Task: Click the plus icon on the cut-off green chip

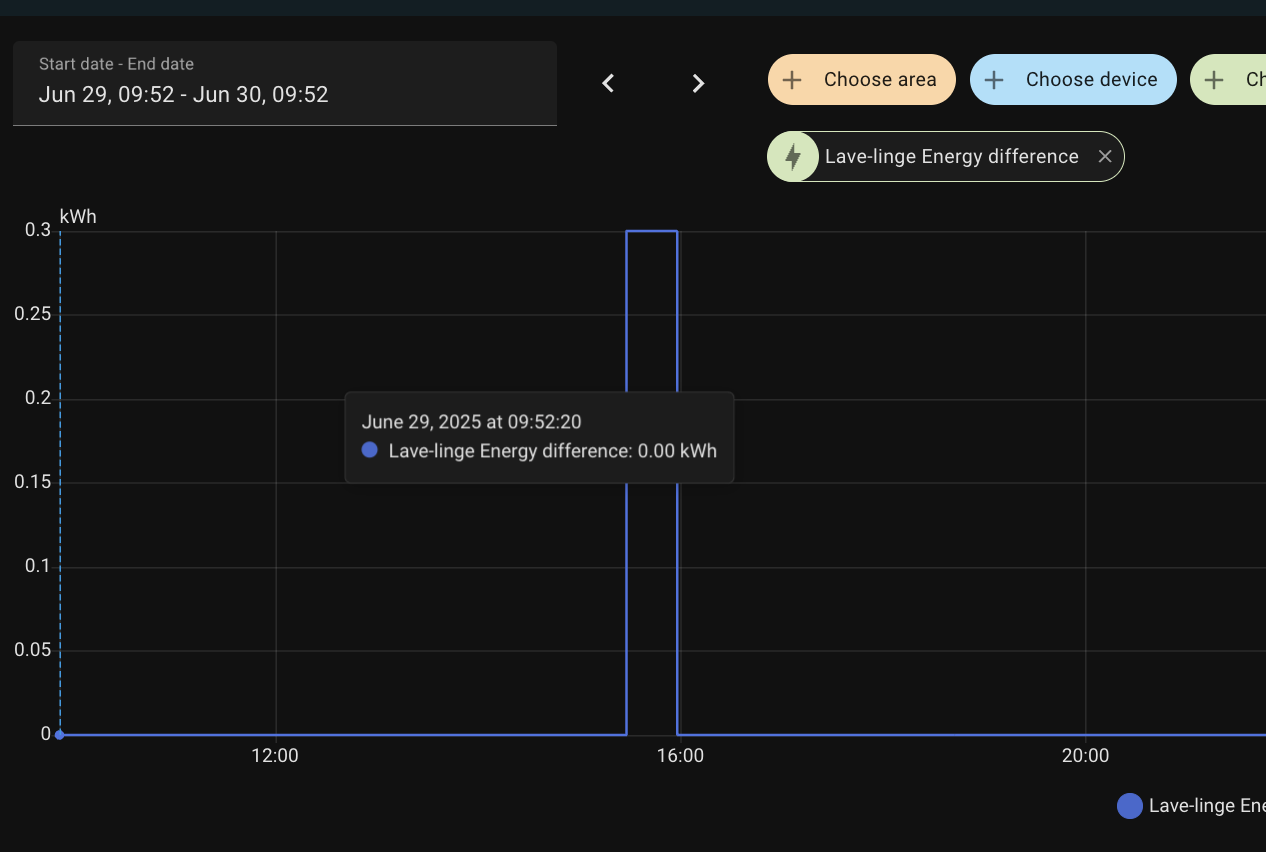Action: click(1214, 80)
